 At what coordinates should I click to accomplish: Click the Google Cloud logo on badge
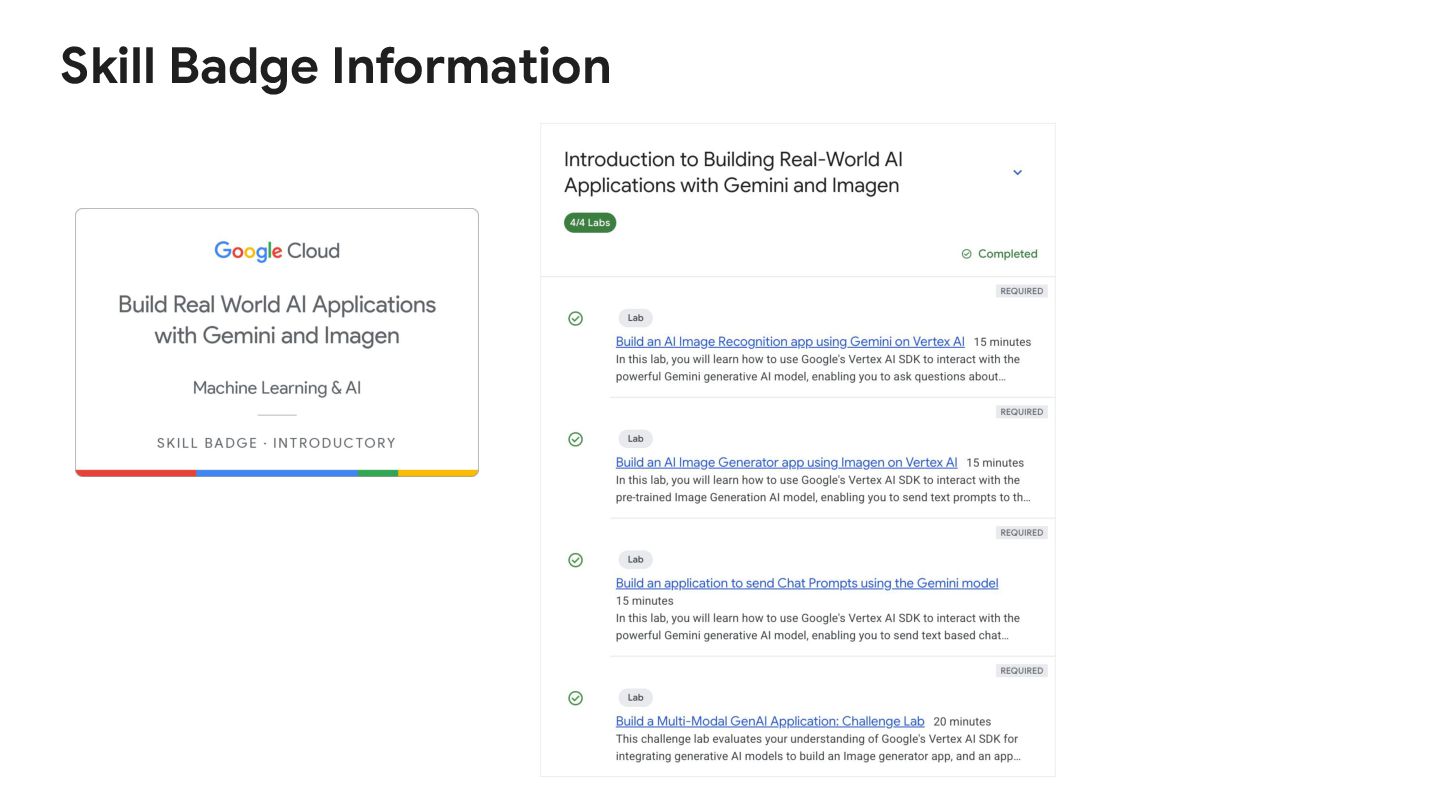click(x=277, y=251)
